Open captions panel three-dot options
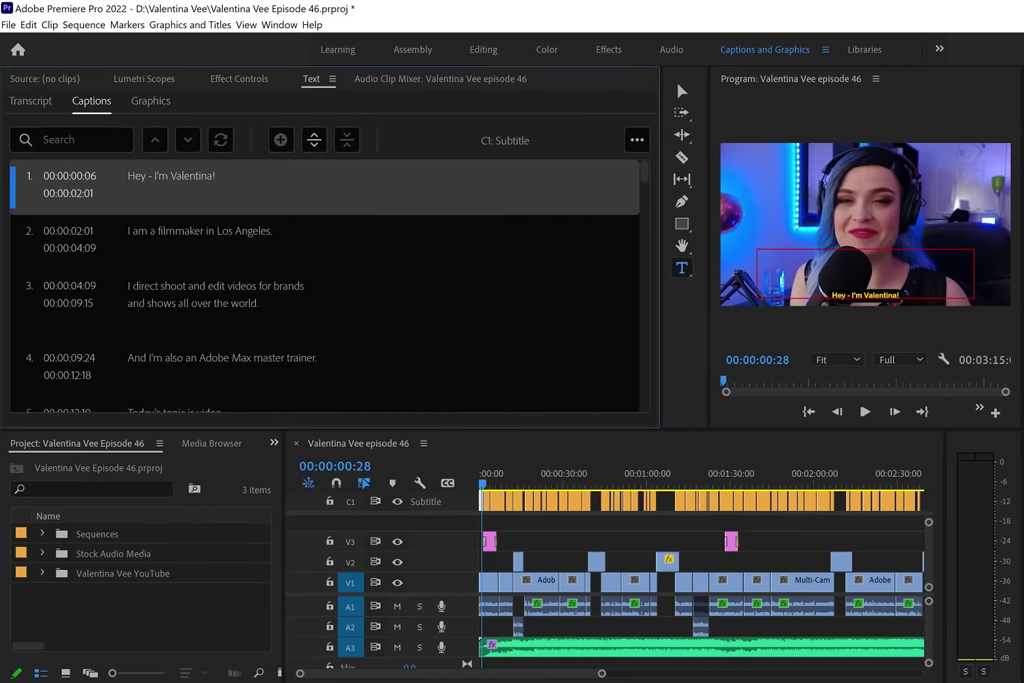This screenshot has height=683, width=1024. tap(637, 140)
